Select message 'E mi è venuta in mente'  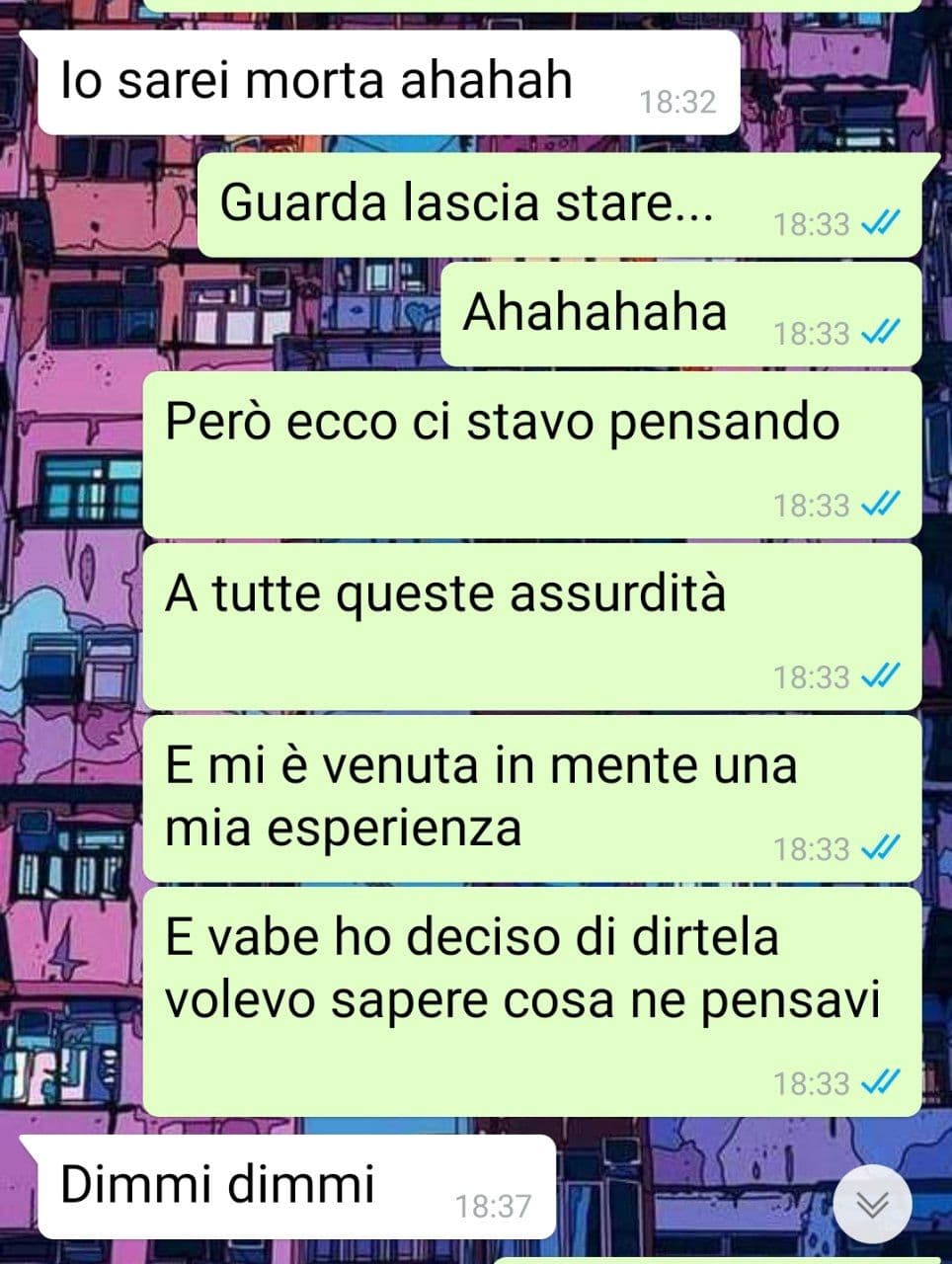pos(532,799)
